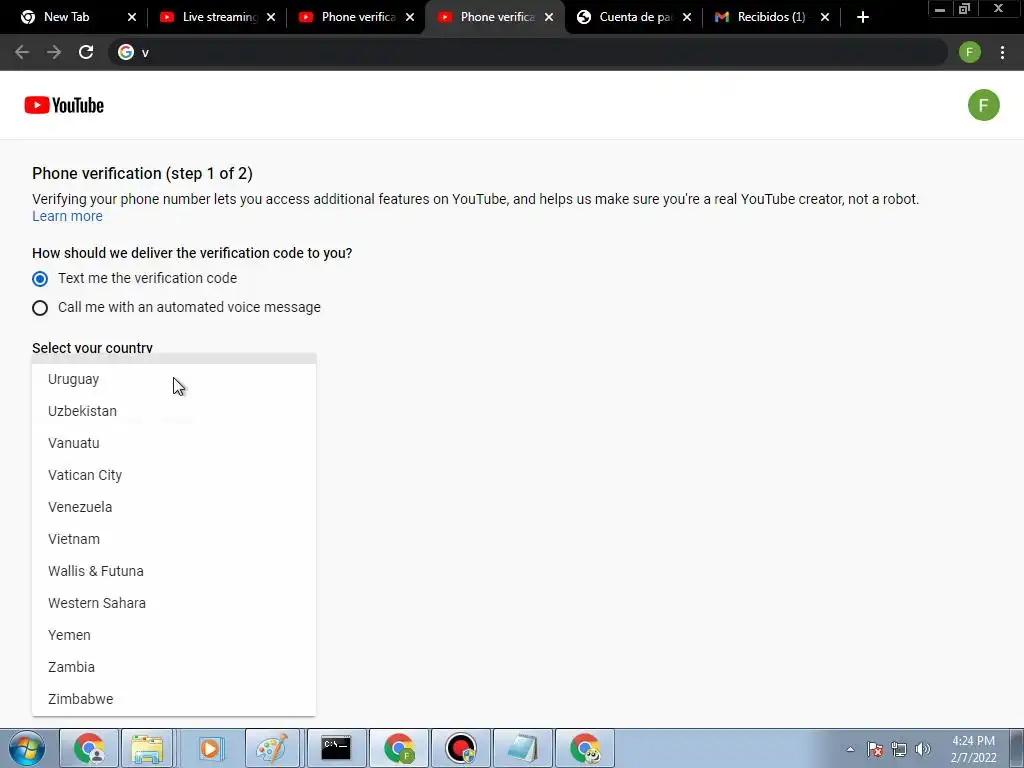This screenshot has height=768, width=1024.
Task: Choose Zimbabwe from the country list
Action: coord(174,699)
